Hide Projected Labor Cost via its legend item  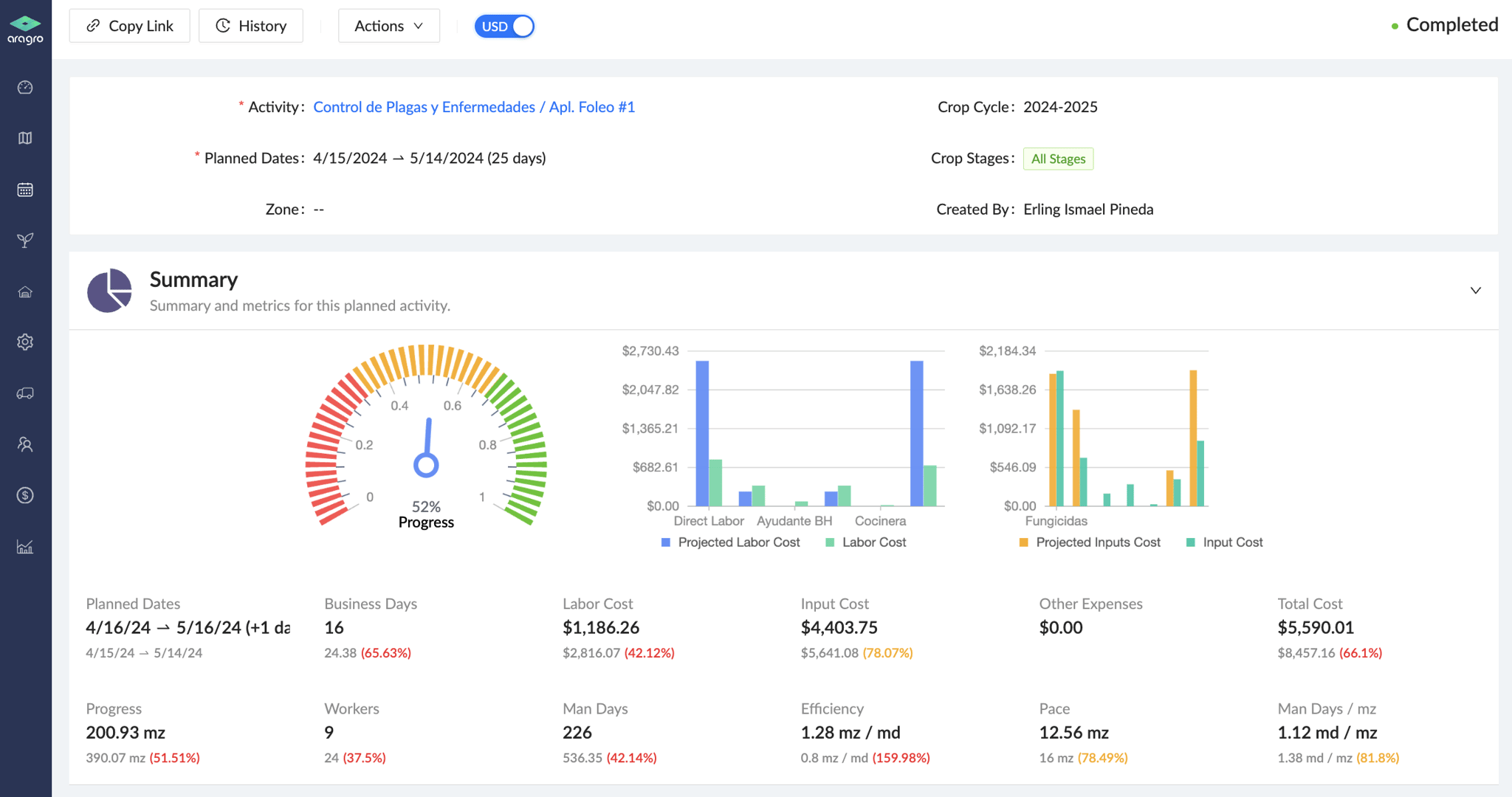[x=729, y=542]
